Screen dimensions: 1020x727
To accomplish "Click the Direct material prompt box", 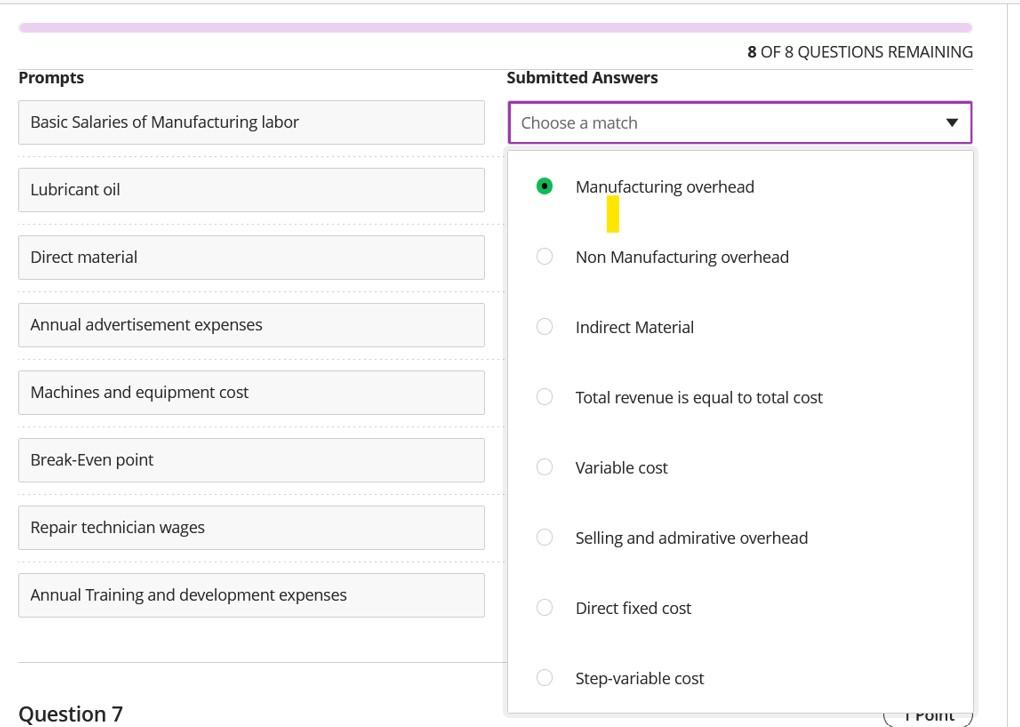I will click(x=251, y=257).
